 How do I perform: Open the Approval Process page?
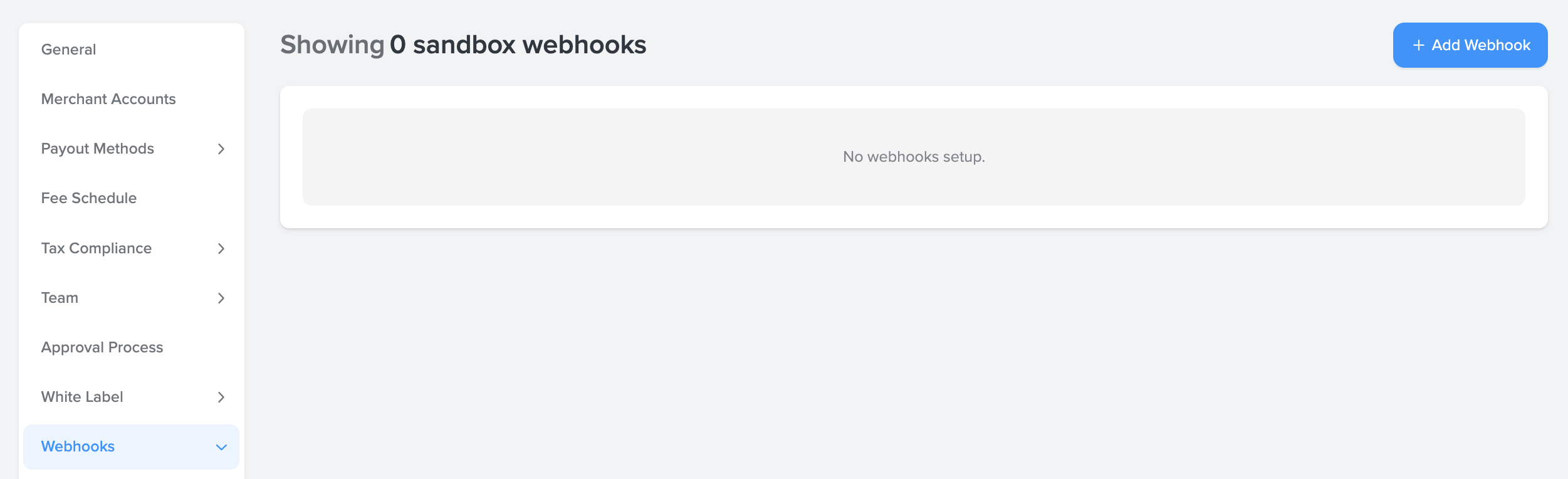102,347
